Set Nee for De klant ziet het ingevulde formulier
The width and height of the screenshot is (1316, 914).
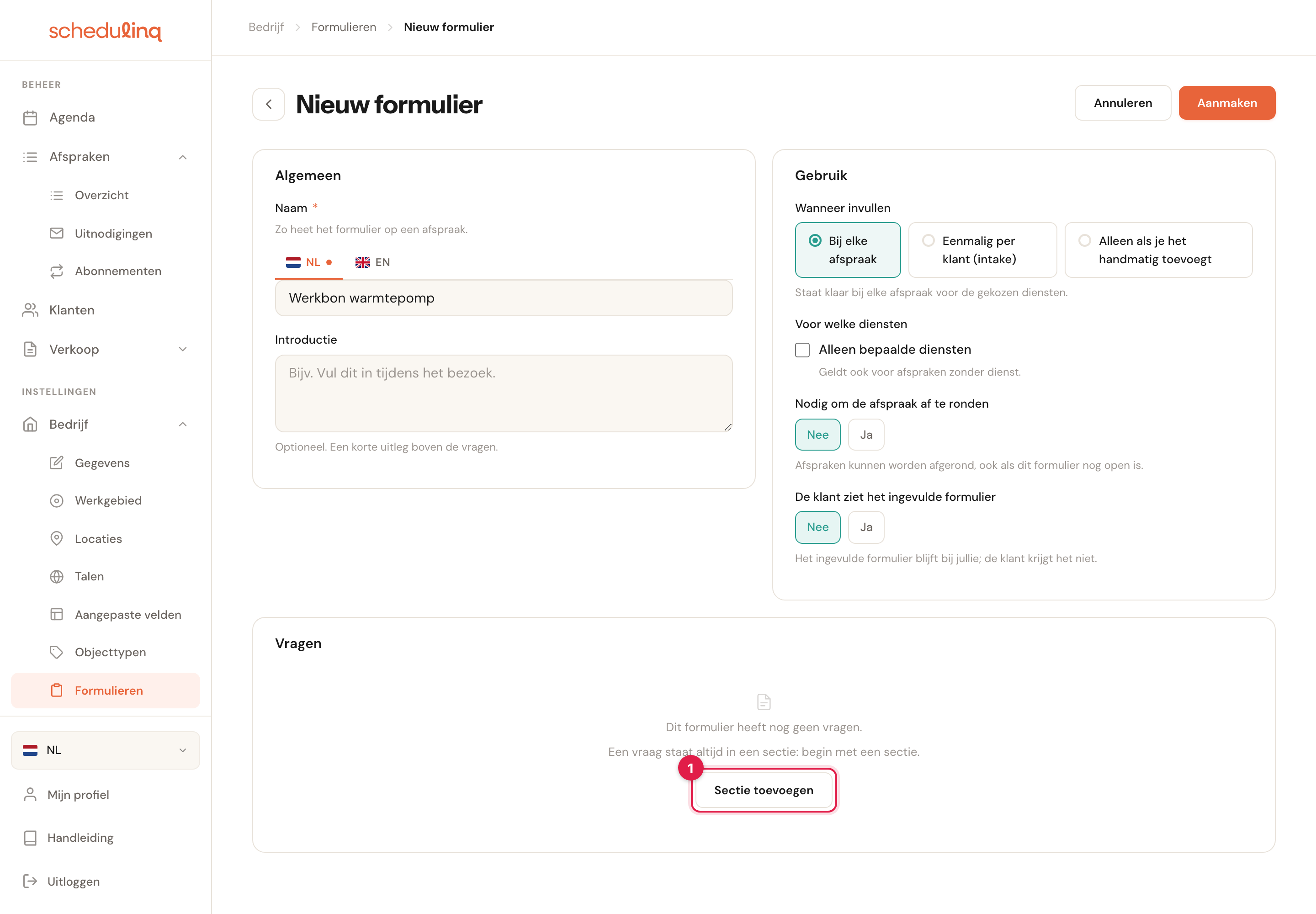click(x=817, y=527)
